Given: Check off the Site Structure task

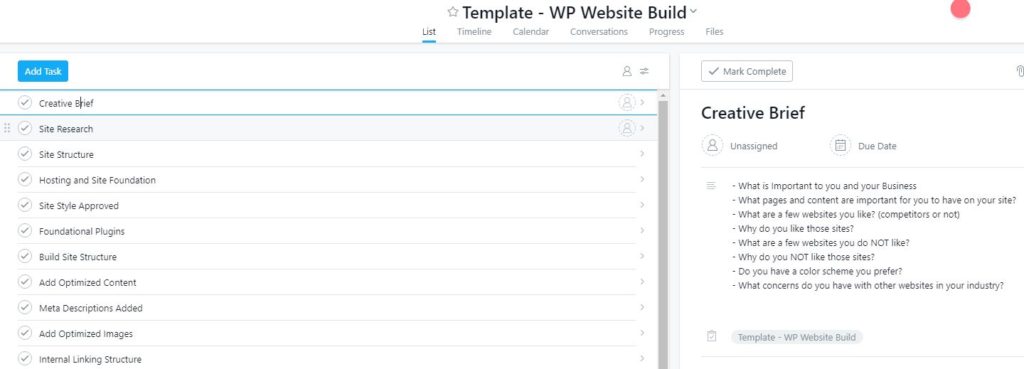Looking at the screenshot, I should pos(25,154).
